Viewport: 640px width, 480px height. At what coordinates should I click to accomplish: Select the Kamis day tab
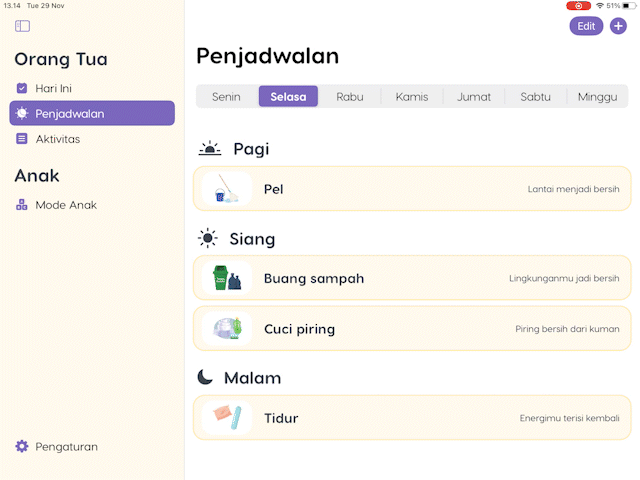click(412, 97)
